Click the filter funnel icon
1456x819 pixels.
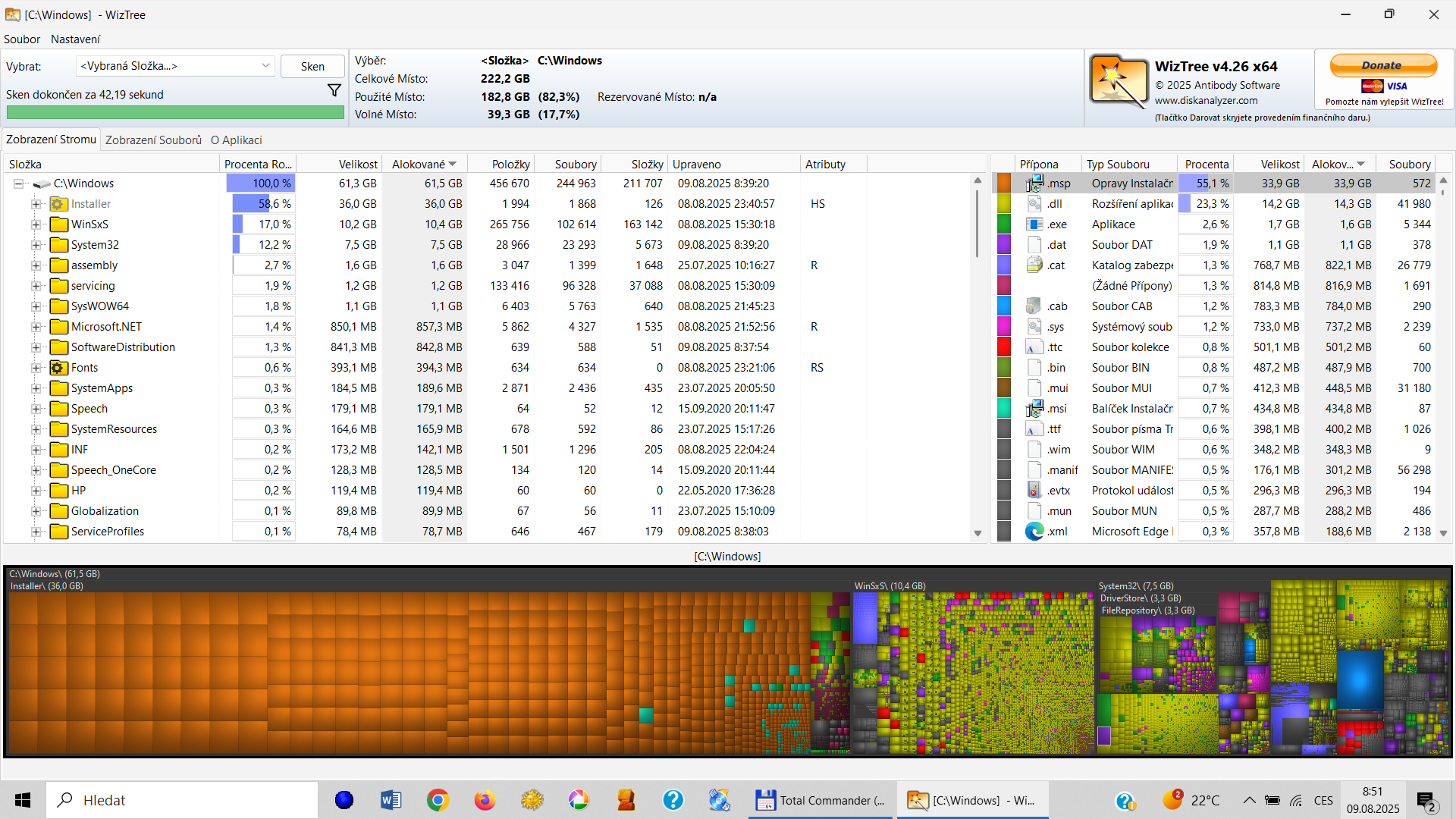click(x=334, y=90)
